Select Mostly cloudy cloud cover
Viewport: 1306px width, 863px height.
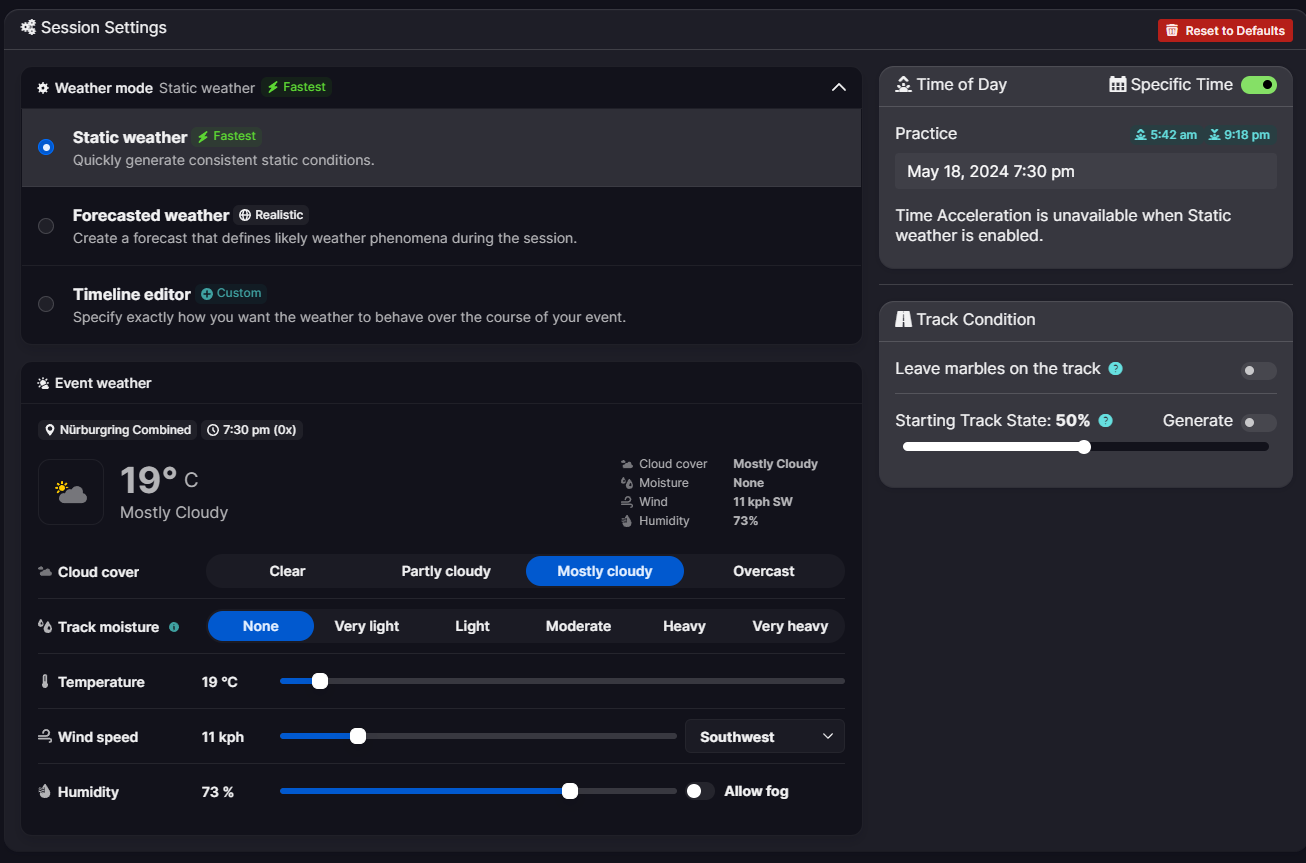pos(605,571)
